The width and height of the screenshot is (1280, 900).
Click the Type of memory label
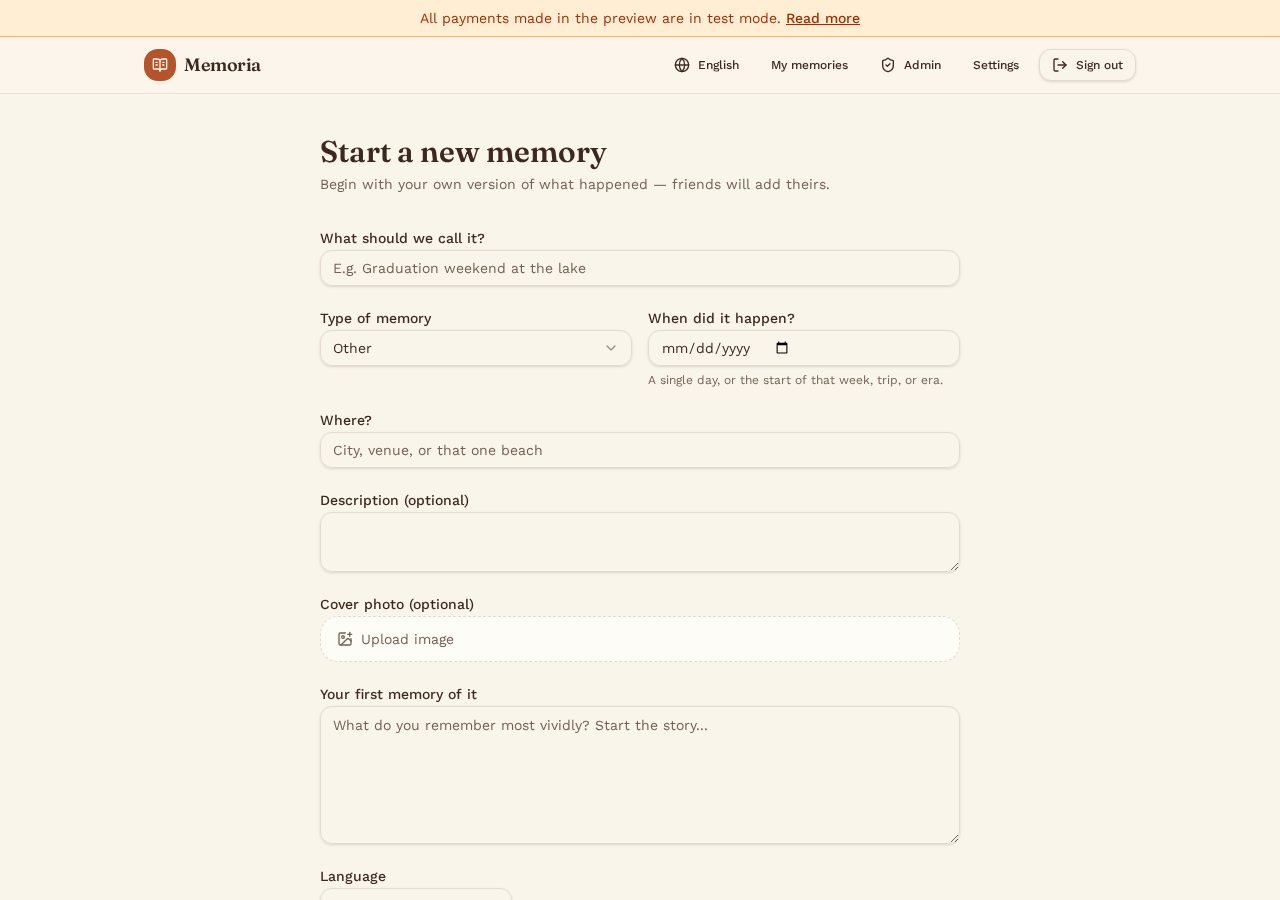coord(376,318)
